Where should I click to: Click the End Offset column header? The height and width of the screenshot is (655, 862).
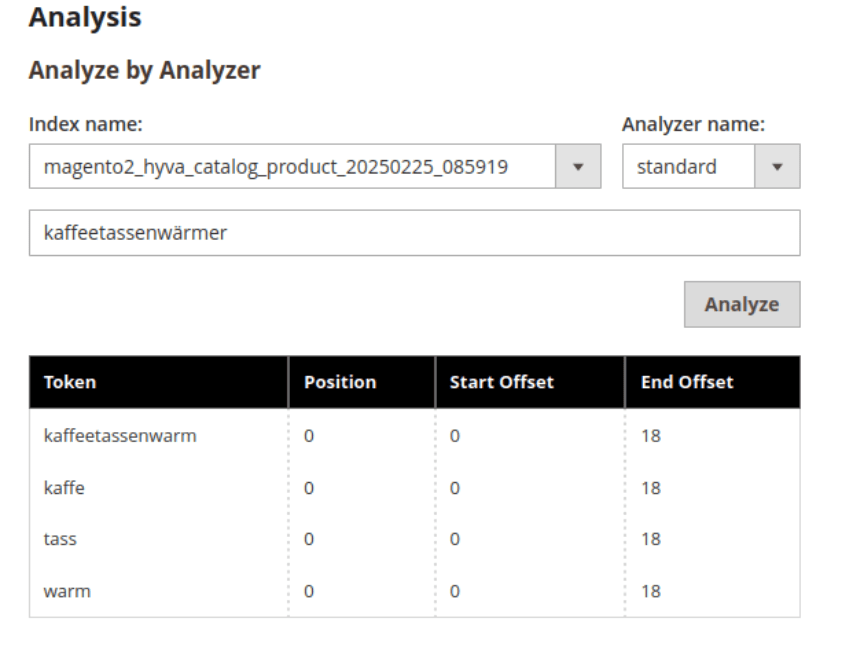[x=687, y=382]
